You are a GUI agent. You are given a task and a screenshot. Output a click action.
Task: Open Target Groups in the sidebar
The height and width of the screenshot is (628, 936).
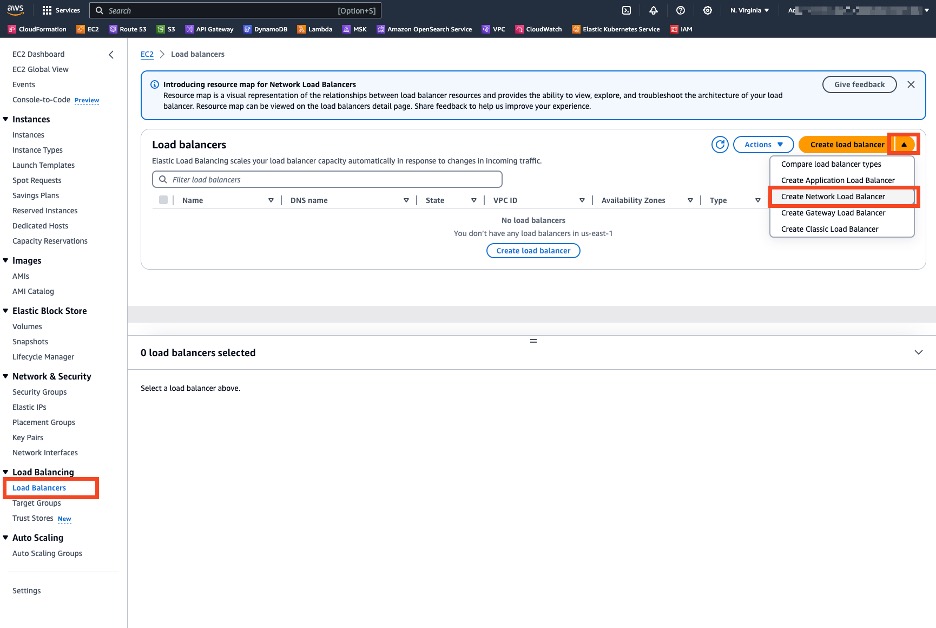coord(36,503)
